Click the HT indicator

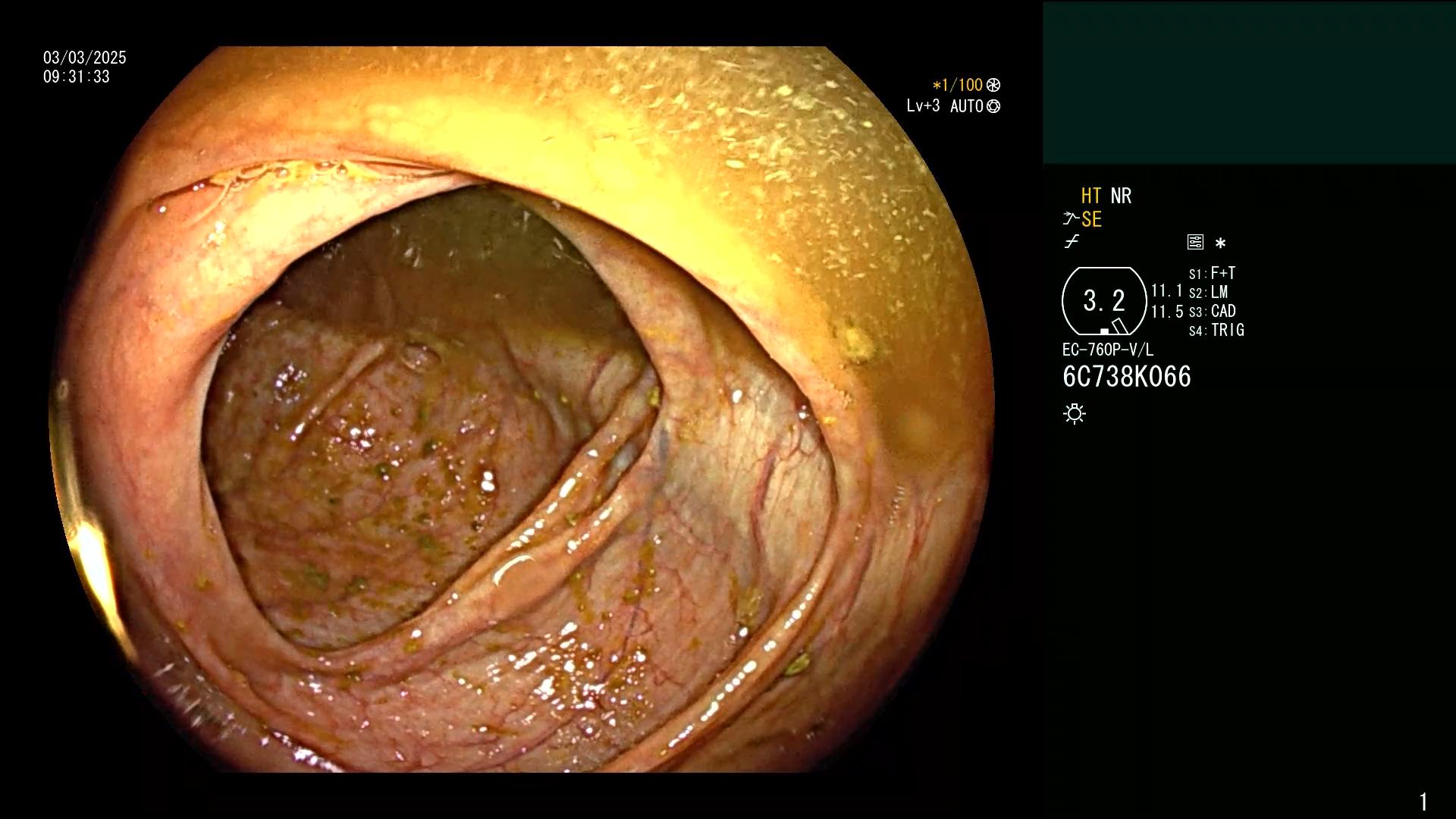1090,196
